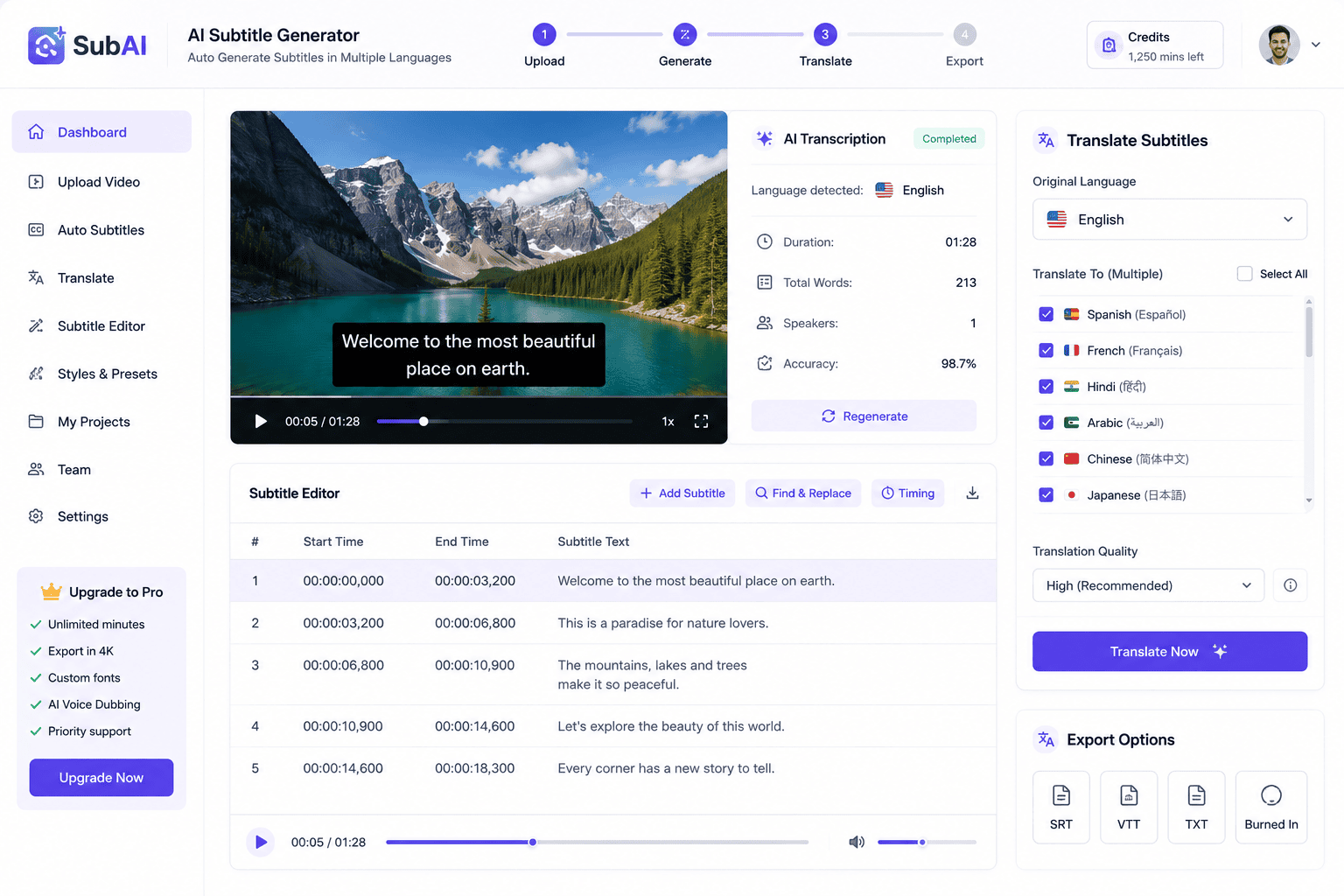Click end time 00:00:14,600 in row 4
This screenshot has height=896, width=1344.
tap(475, 726)
